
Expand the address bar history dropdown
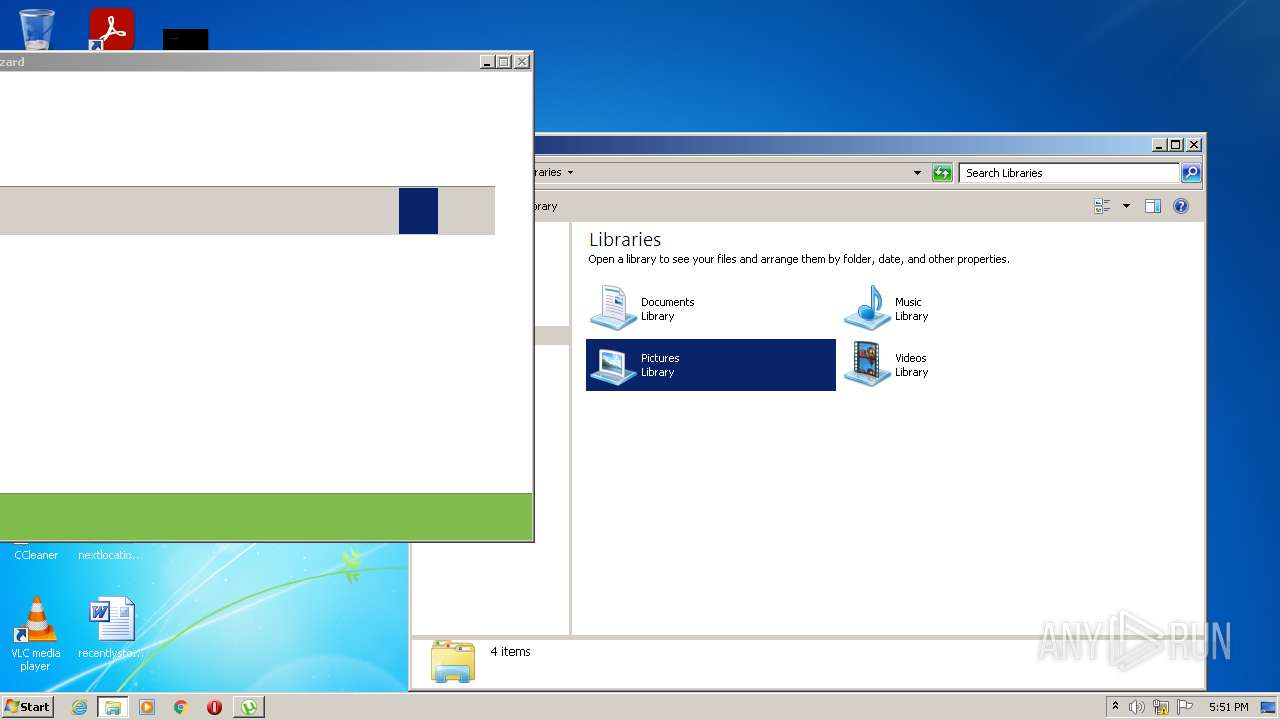pos(917,173)
